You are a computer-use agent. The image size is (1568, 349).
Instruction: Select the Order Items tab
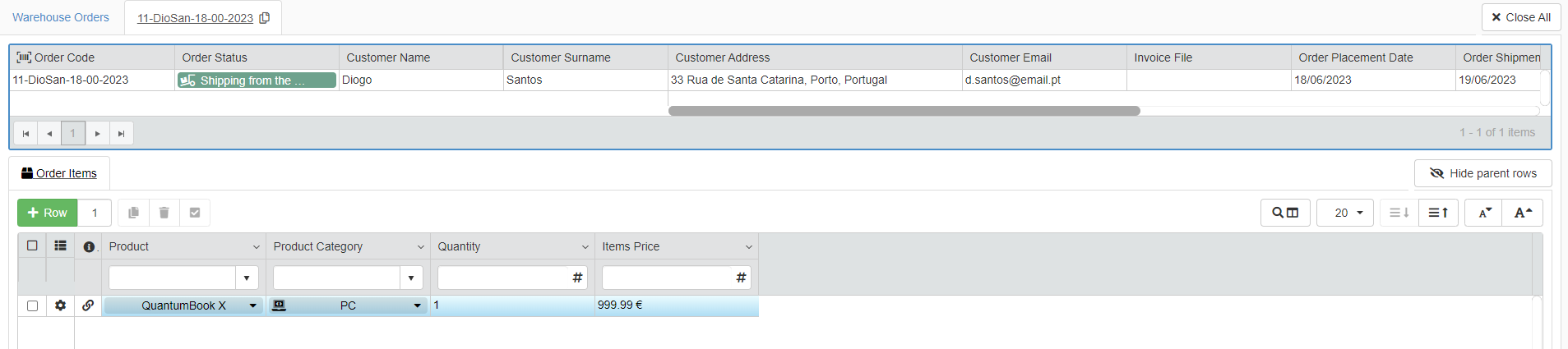coord(59,173)
